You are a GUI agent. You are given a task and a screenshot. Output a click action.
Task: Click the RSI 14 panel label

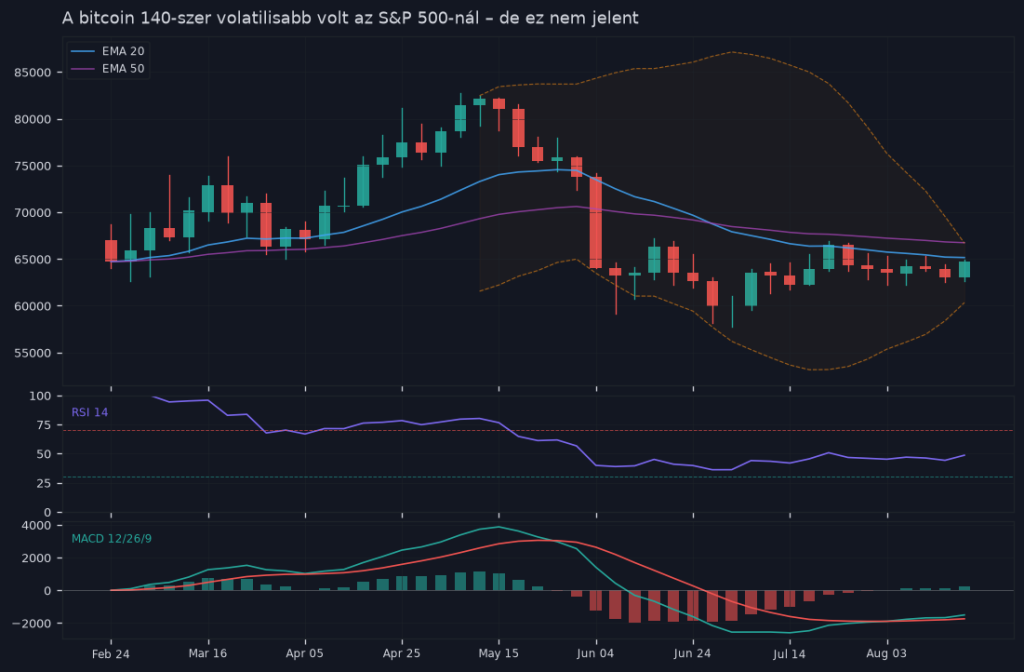[x=89, y=412]
